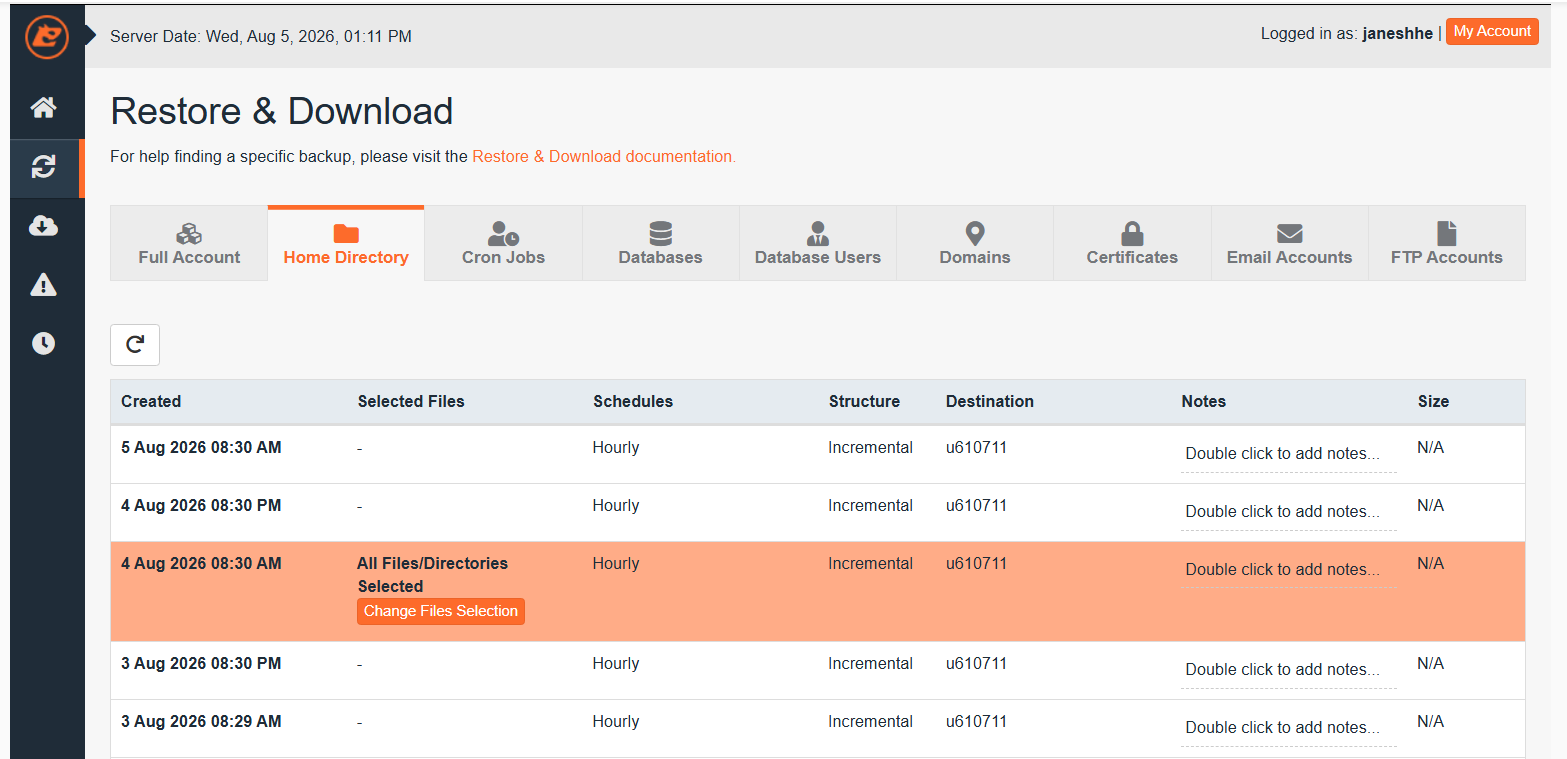Click the Structure column header
The height and width of the screenshot is (759, 1567).
coord(864,402)
